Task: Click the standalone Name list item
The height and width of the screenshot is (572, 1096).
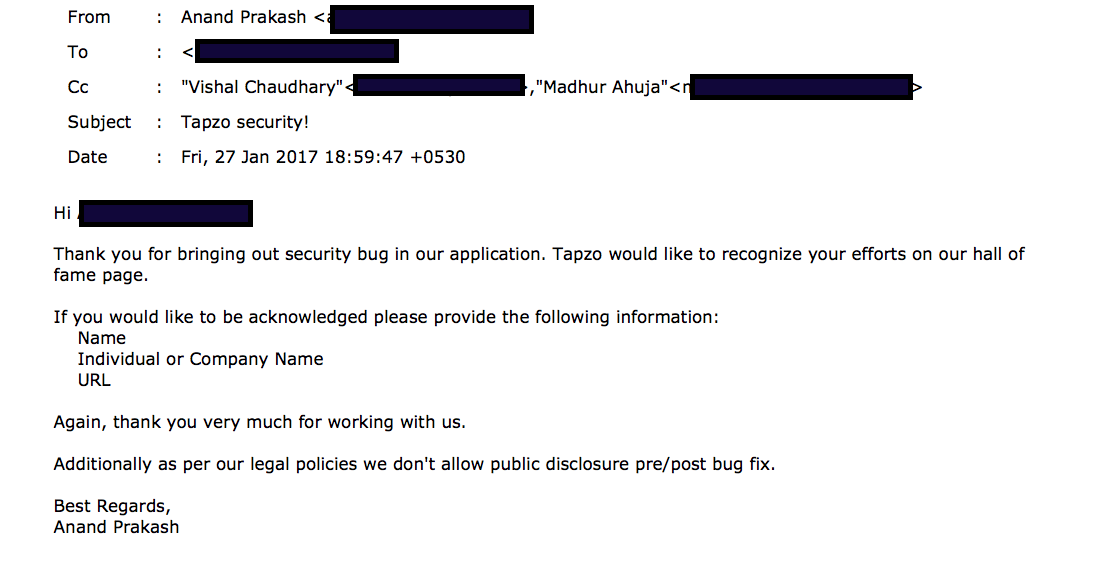Action: pyautogui.click(x=101, y=338)
